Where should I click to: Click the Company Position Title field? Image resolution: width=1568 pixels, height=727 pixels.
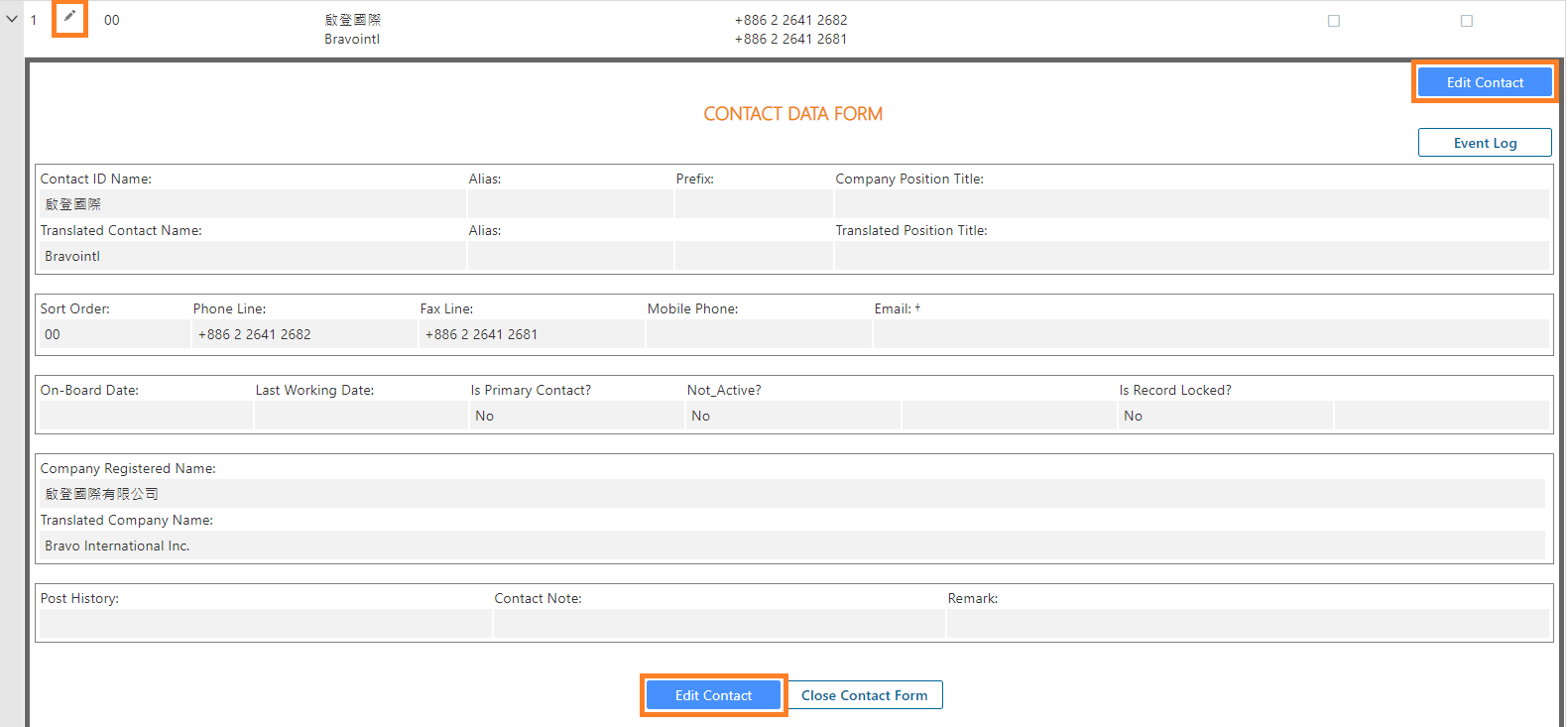(1191, 204)
